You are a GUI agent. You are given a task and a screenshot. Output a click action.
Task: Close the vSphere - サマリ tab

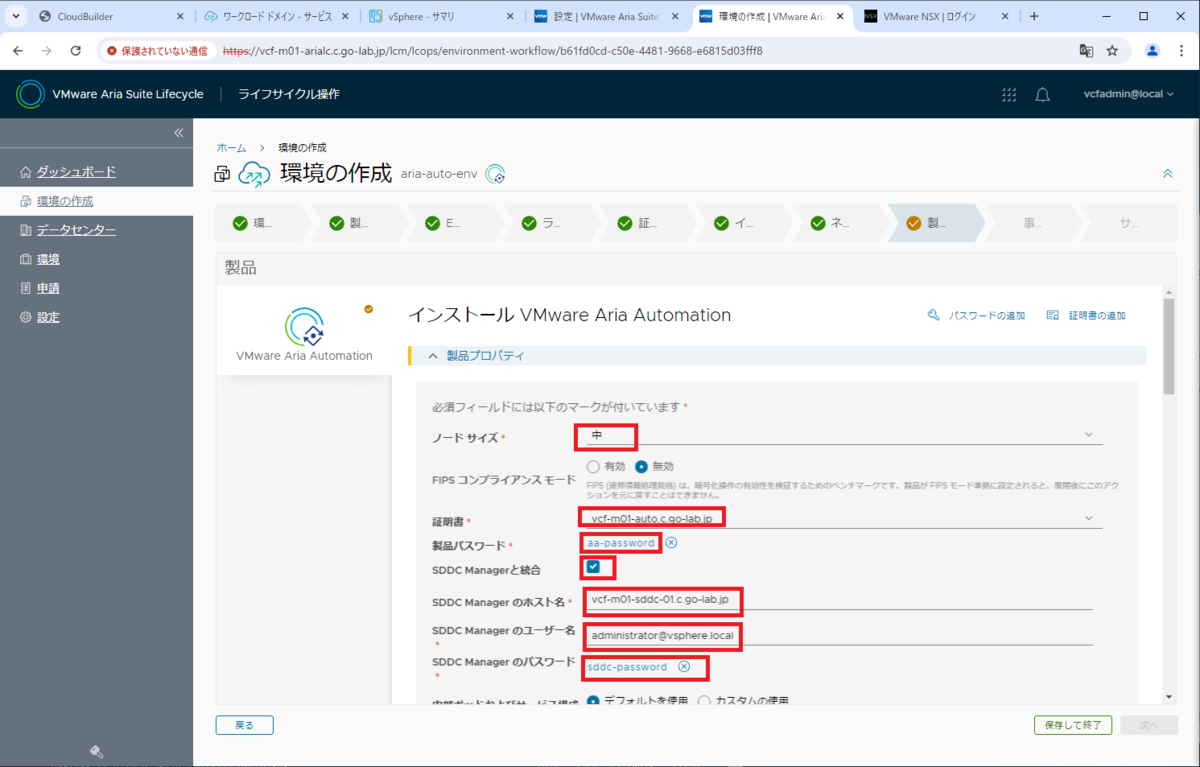click(510, 16)
